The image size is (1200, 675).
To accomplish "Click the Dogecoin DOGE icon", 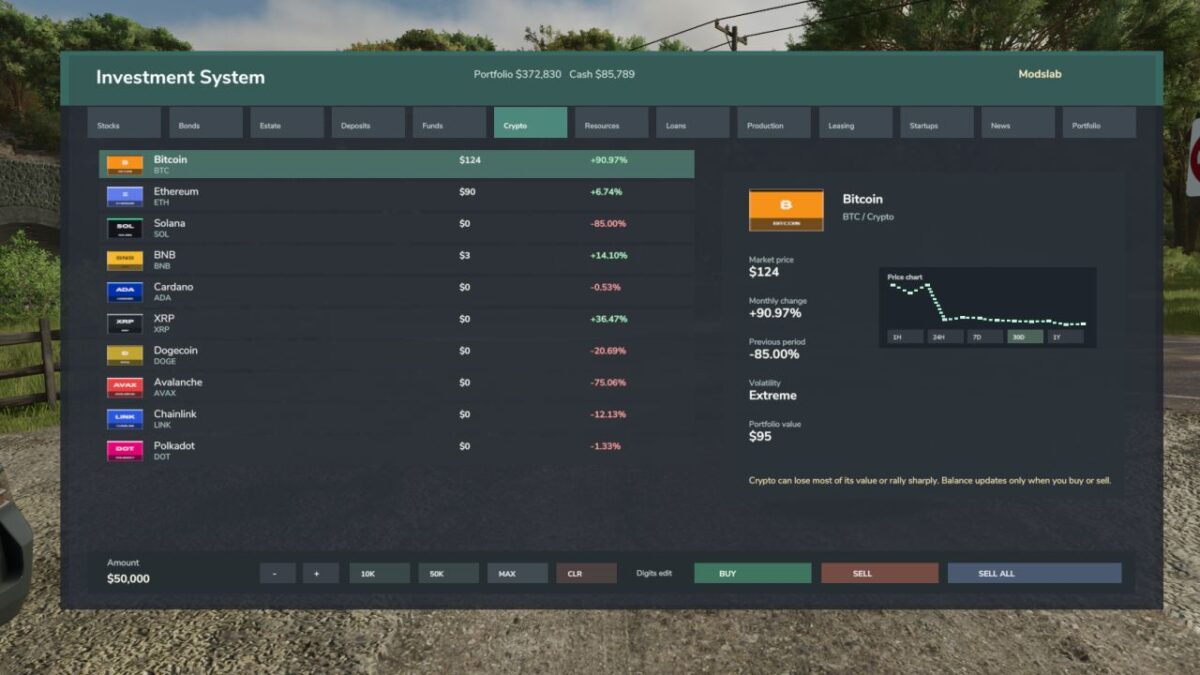I will point(125,356).
